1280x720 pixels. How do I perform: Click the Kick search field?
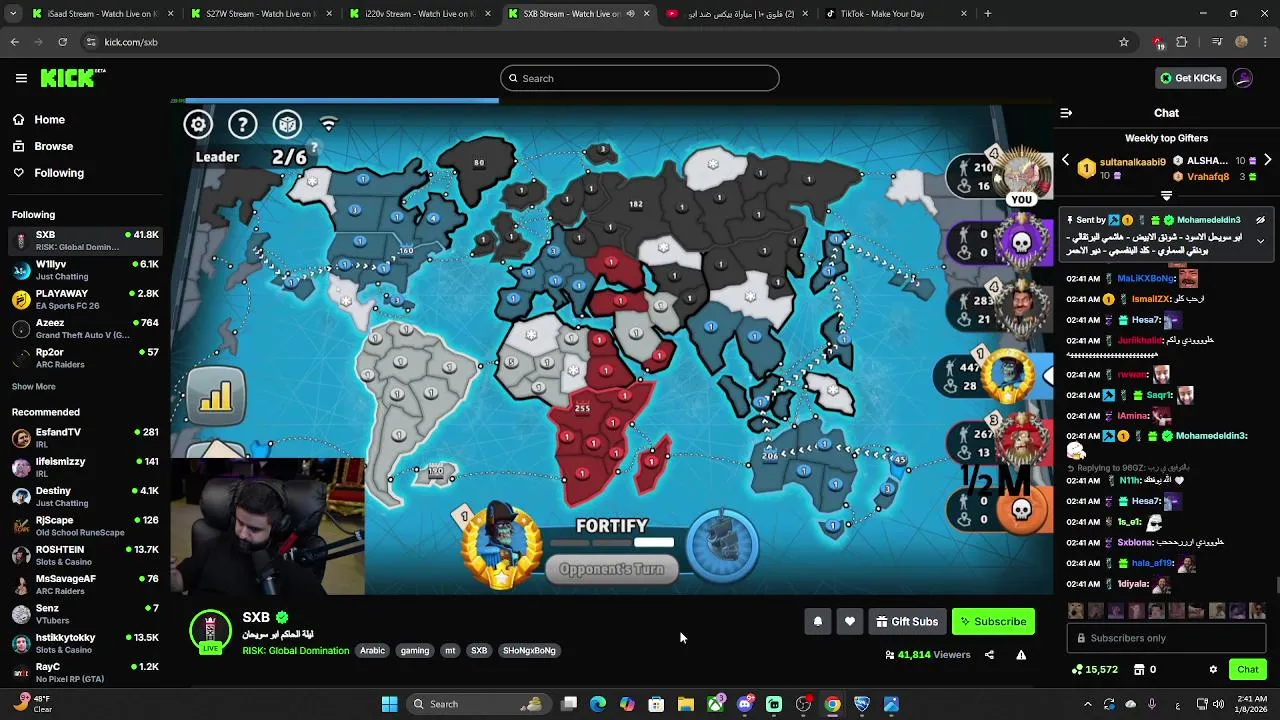tap(640, 78)
